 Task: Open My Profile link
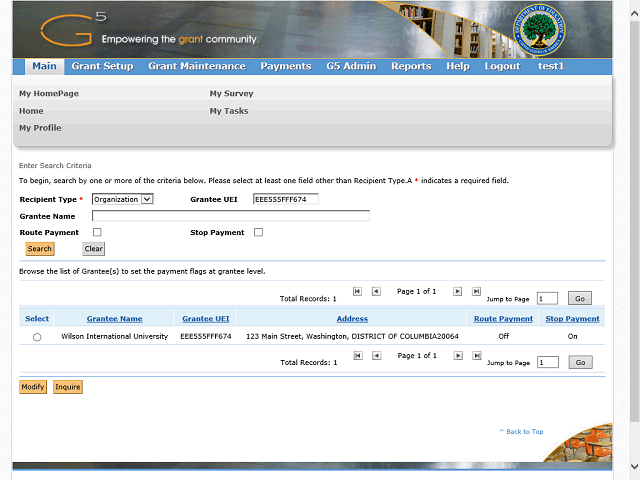coord(40,128)
